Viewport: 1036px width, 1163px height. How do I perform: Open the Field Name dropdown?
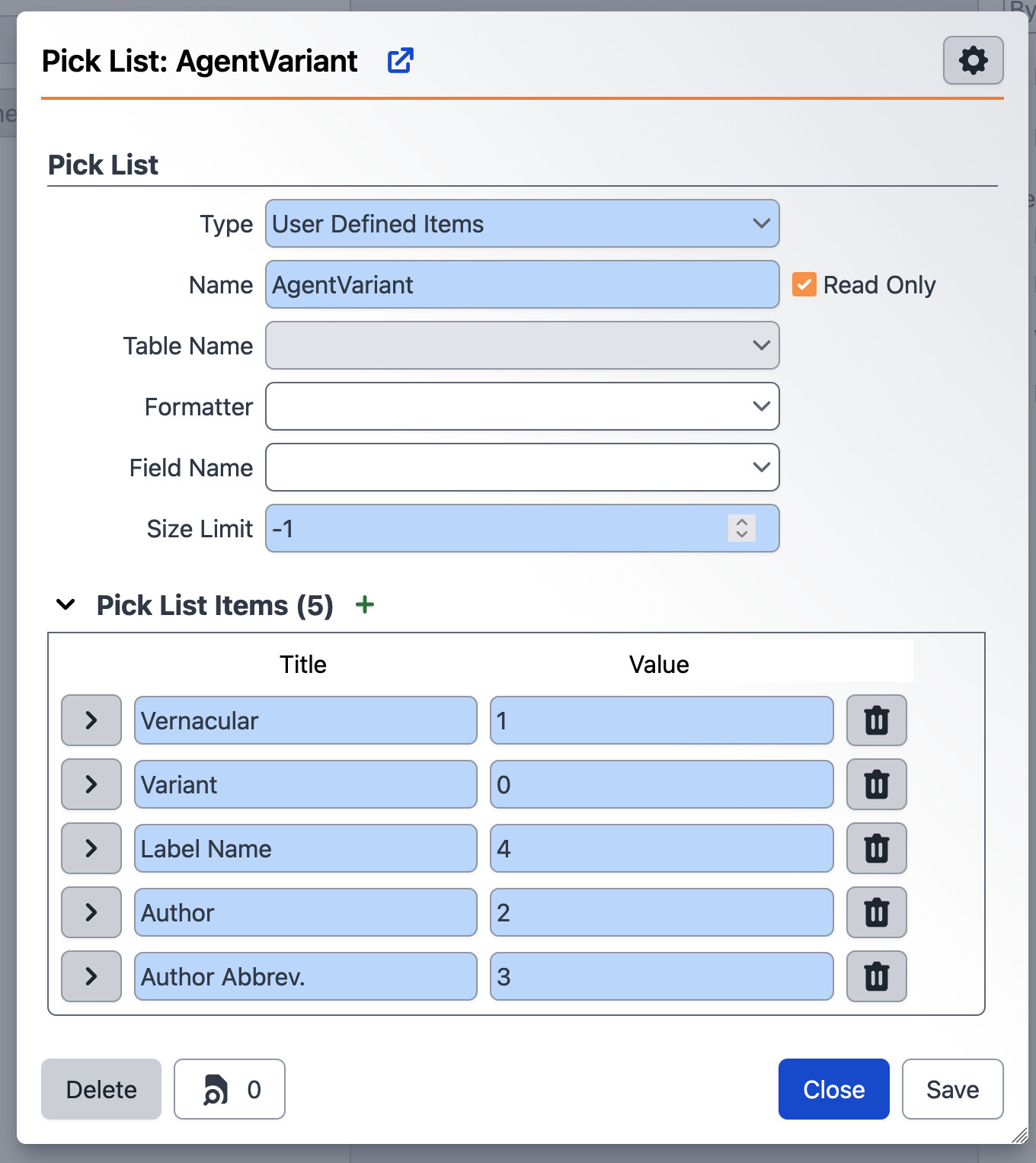522,468
